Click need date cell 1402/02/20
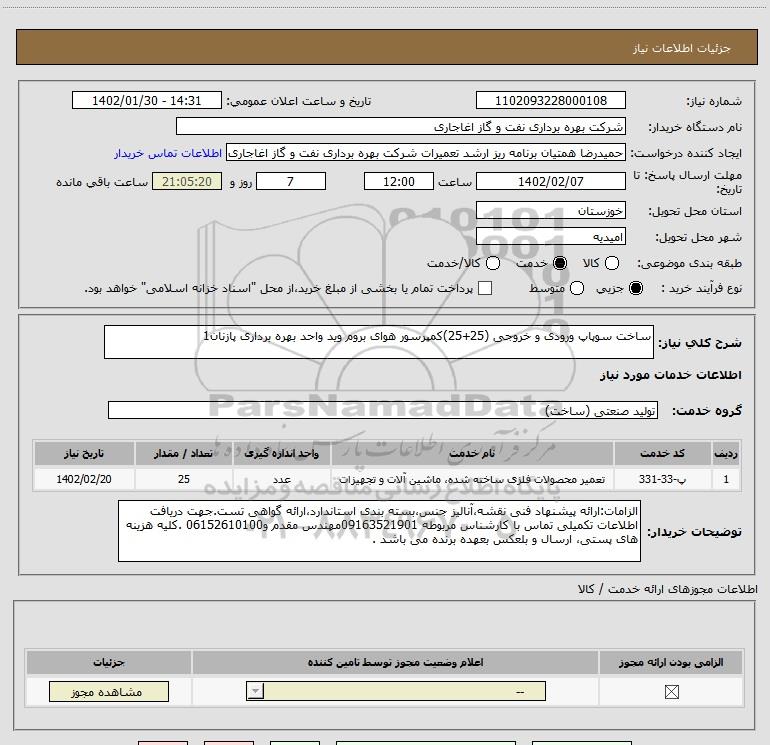 coord(84,479)
